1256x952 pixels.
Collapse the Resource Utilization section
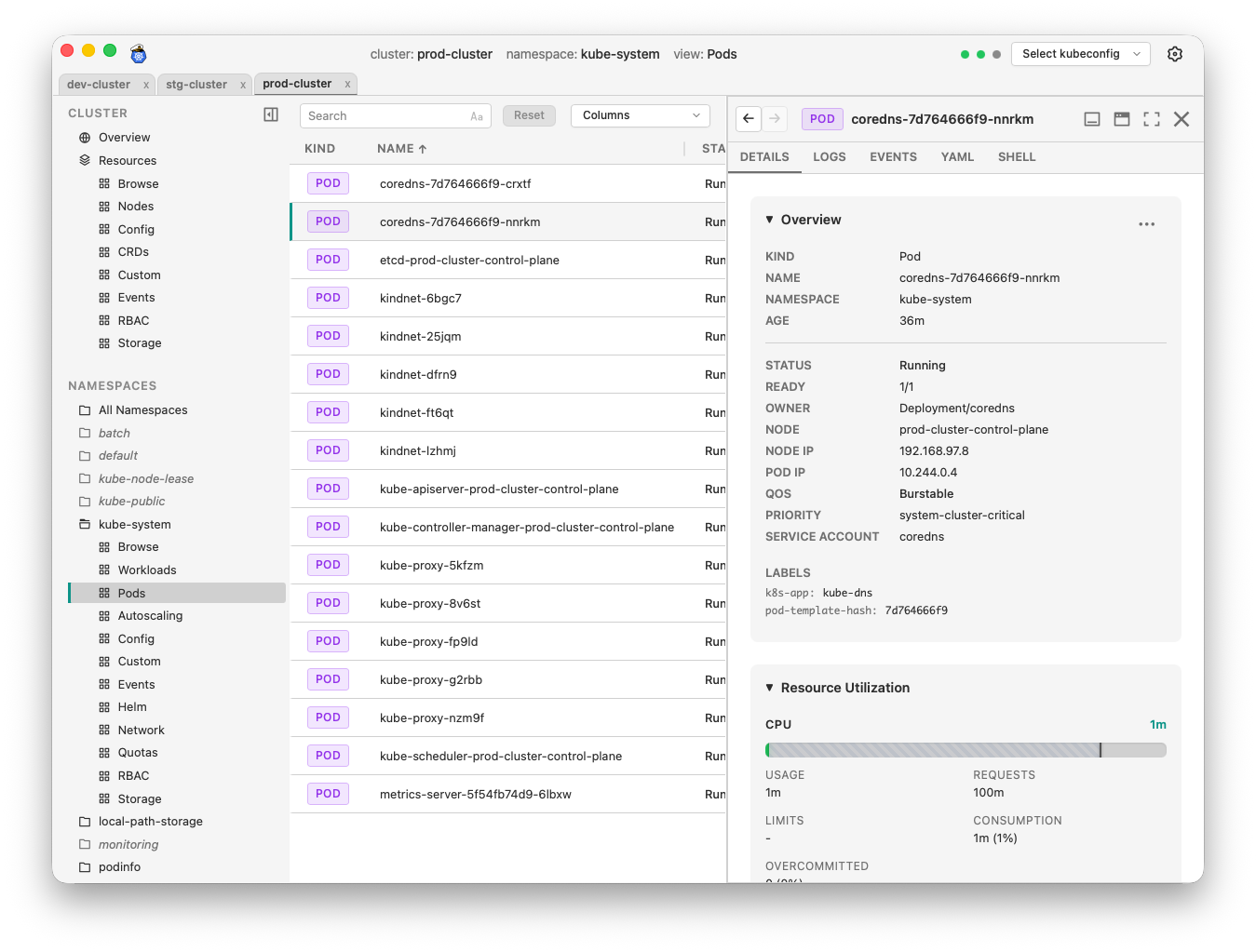(x=769, y=687)
